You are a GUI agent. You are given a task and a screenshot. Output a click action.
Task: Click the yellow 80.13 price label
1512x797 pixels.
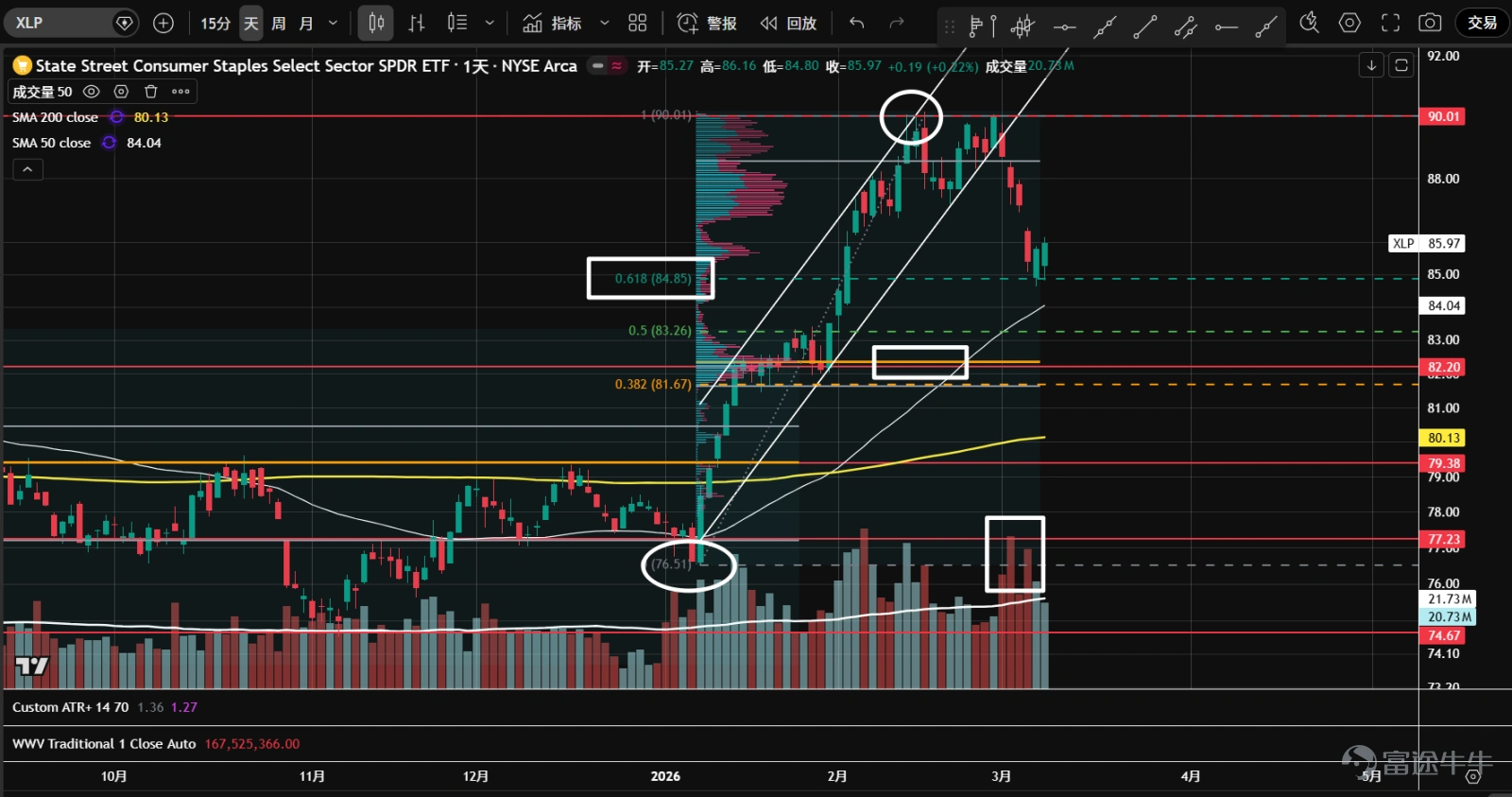tap(1443, 438)
